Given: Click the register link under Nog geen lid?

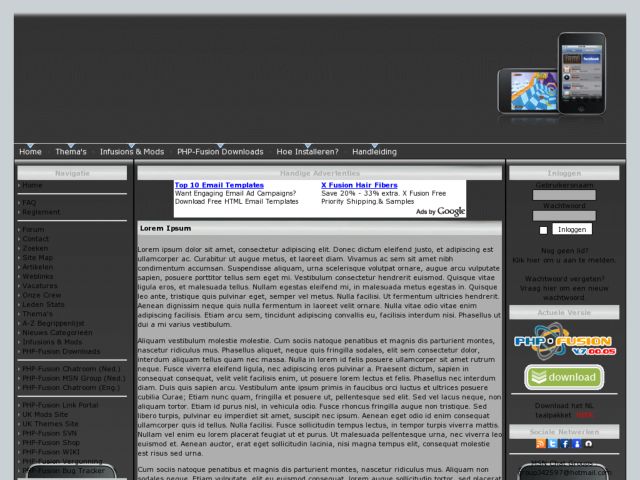Looking at the screenshot, I should pyautogui.click(x=564, y=260).
